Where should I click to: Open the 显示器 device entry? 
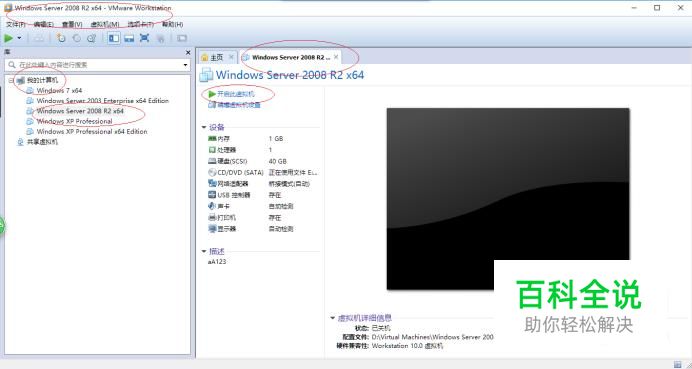[x=226, y=229]
